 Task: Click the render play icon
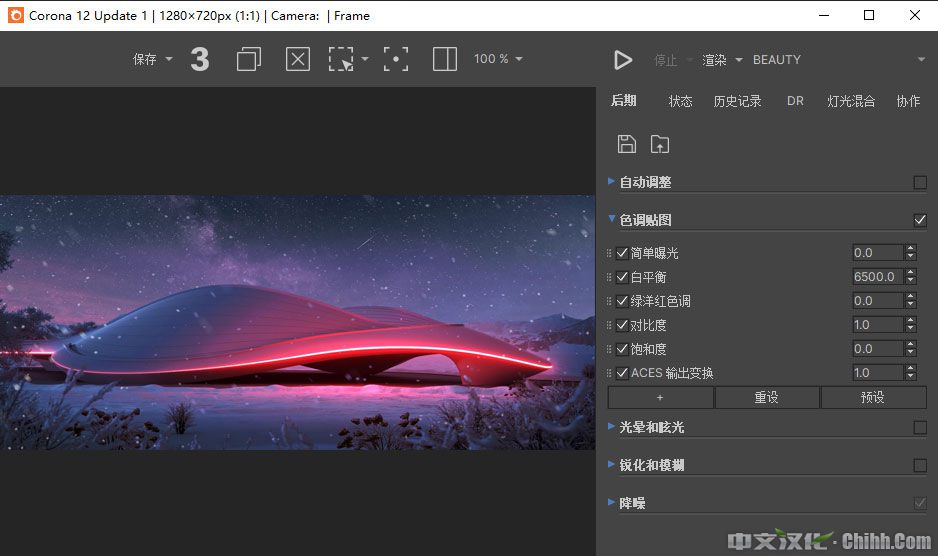(623, 60)
